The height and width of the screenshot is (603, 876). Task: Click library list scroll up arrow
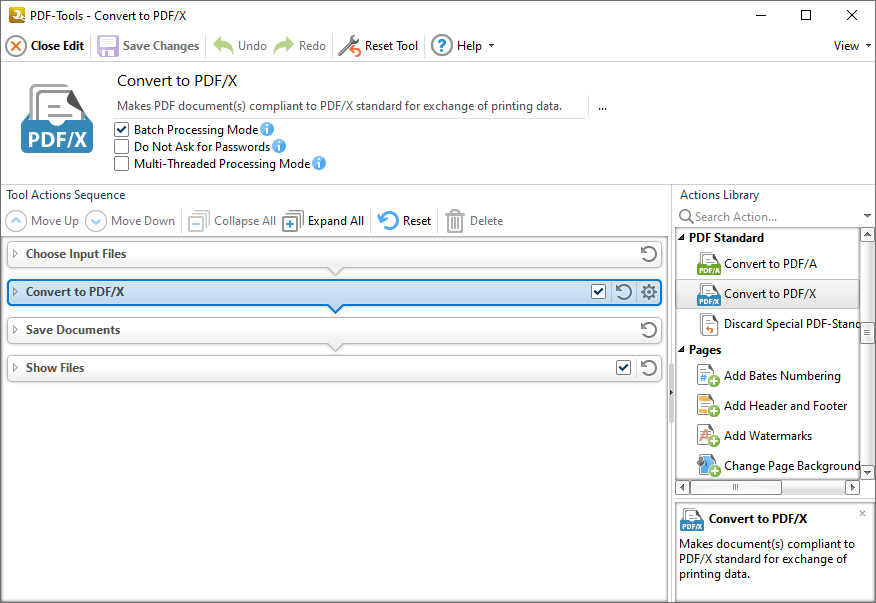coord(867,235)
